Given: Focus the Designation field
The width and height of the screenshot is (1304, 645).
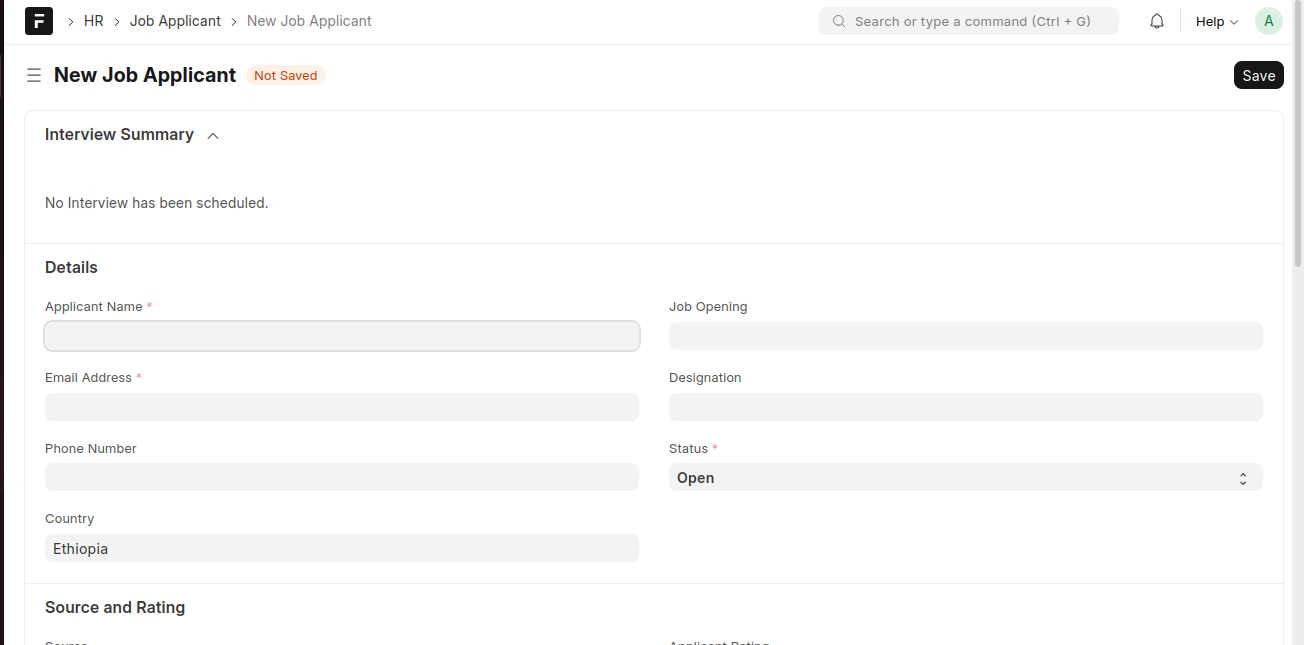Looking at the screenshot, I should pos(965,407).
